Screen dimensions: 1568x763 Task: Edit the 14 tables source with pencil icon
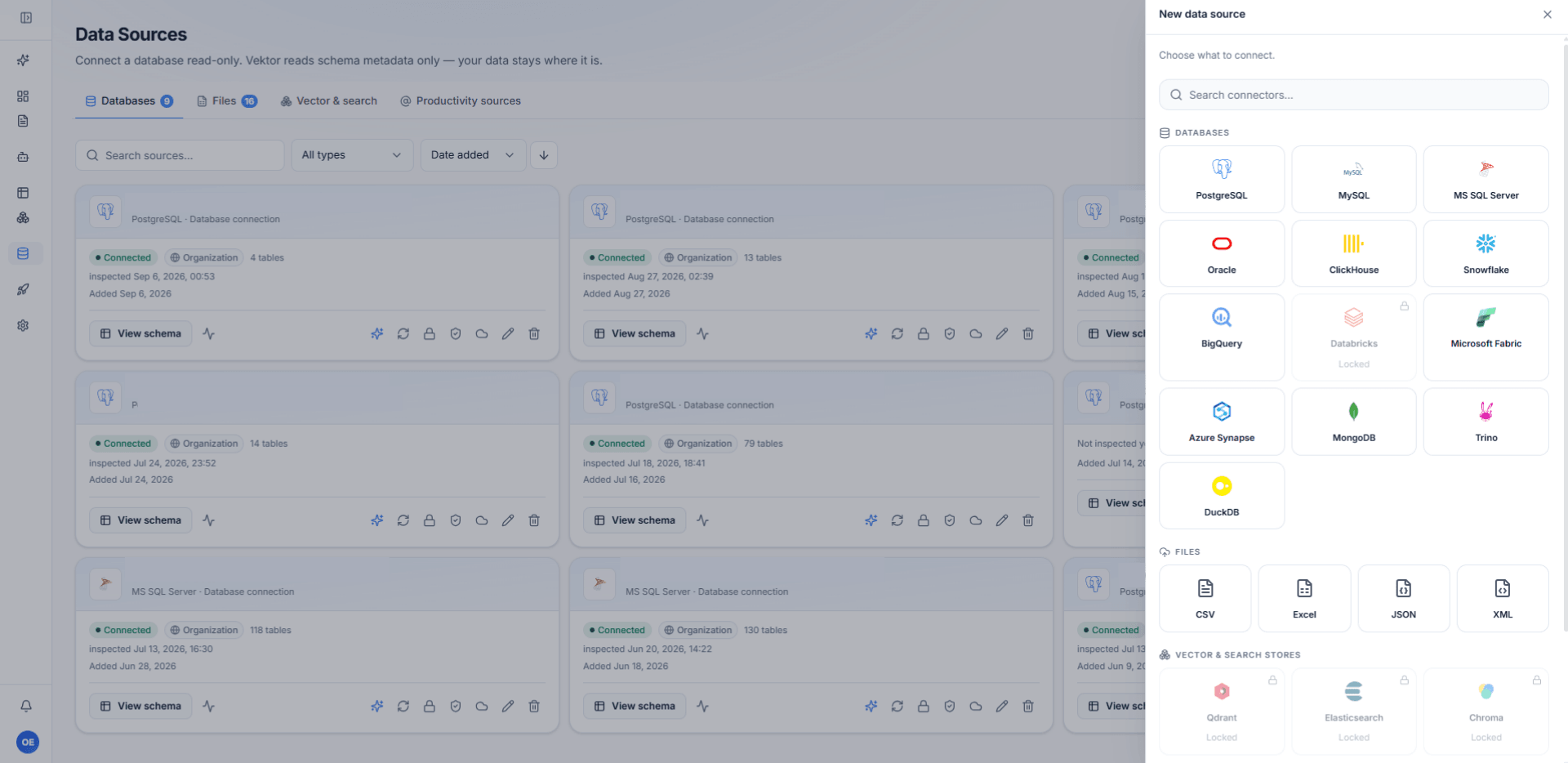508,520
